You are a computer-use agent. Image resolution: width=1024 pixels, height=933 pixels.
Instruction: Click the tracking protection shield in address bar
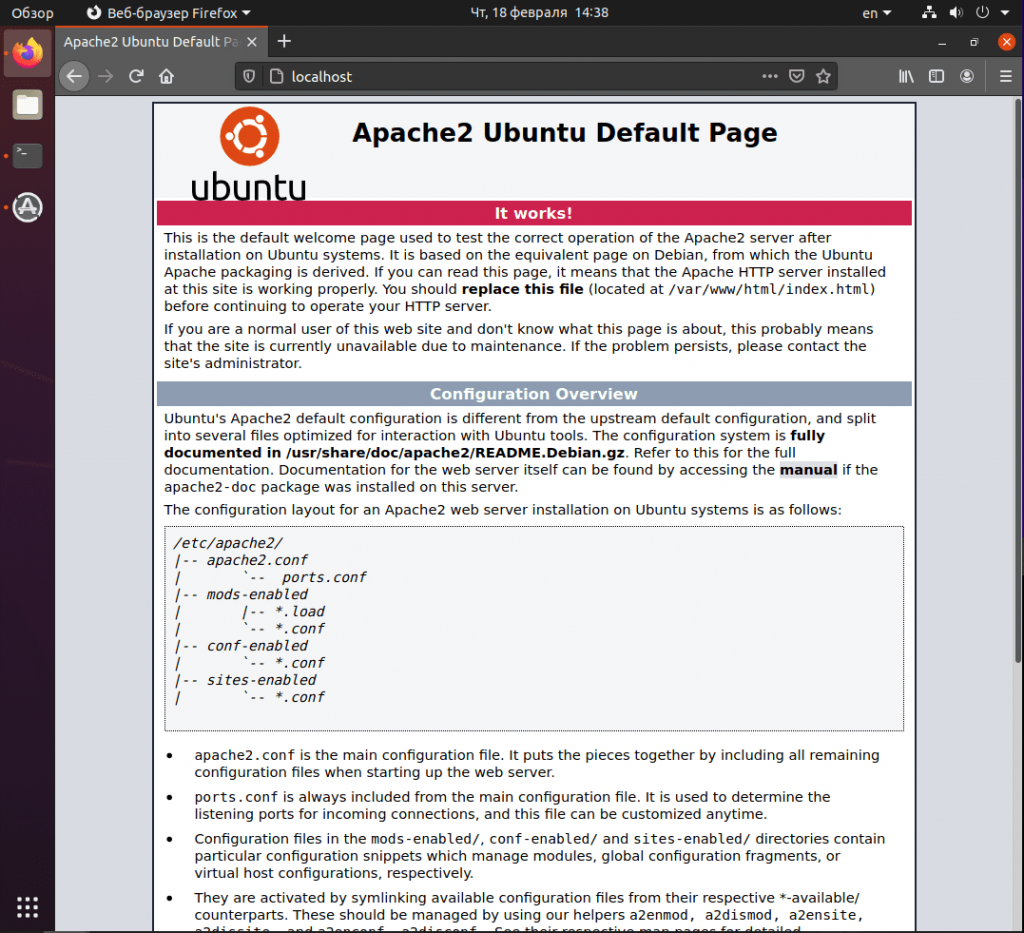pos(248,76)
